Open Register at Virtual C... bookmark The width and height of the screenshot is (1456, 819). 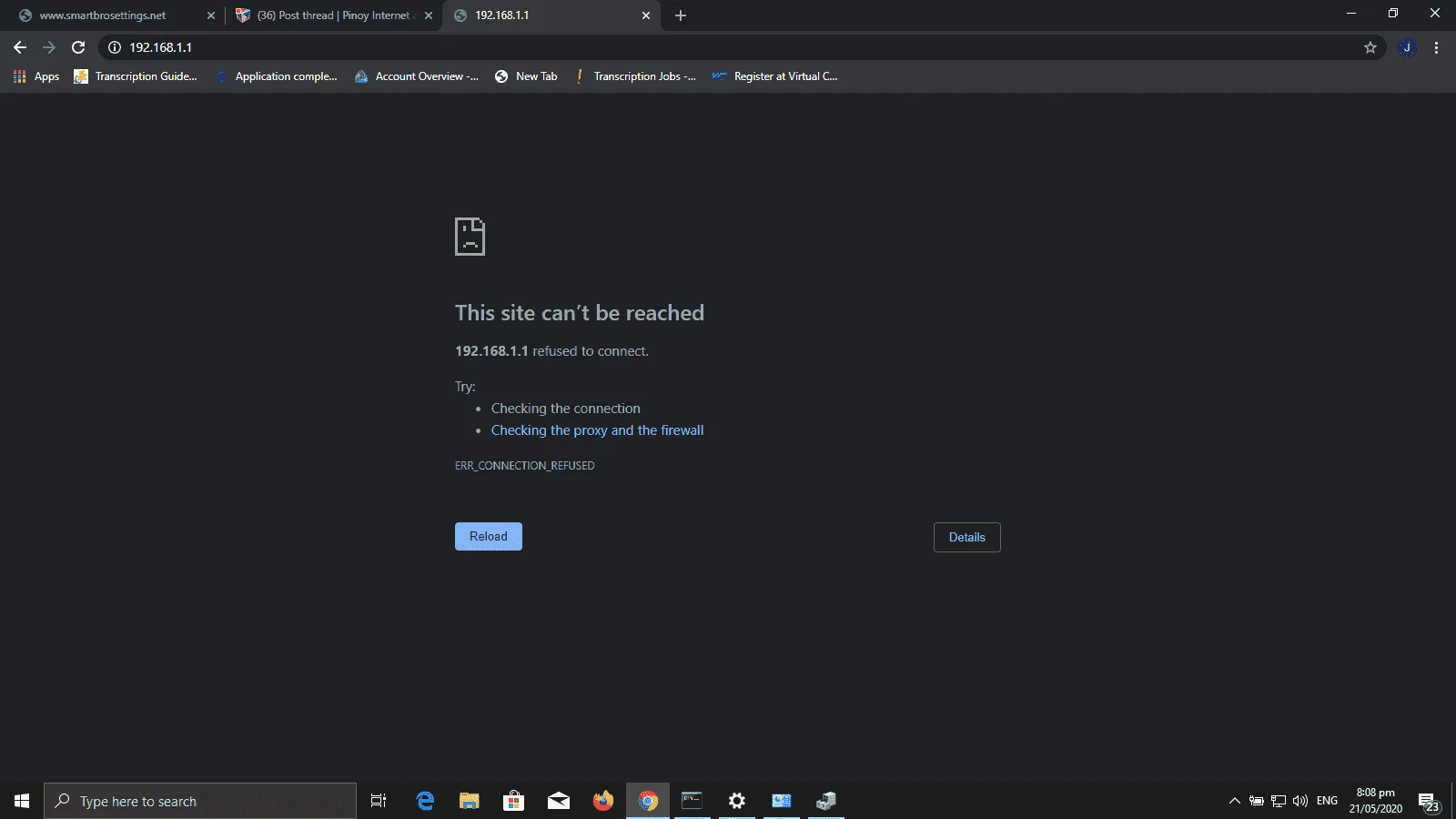click(x=775, y=76)
